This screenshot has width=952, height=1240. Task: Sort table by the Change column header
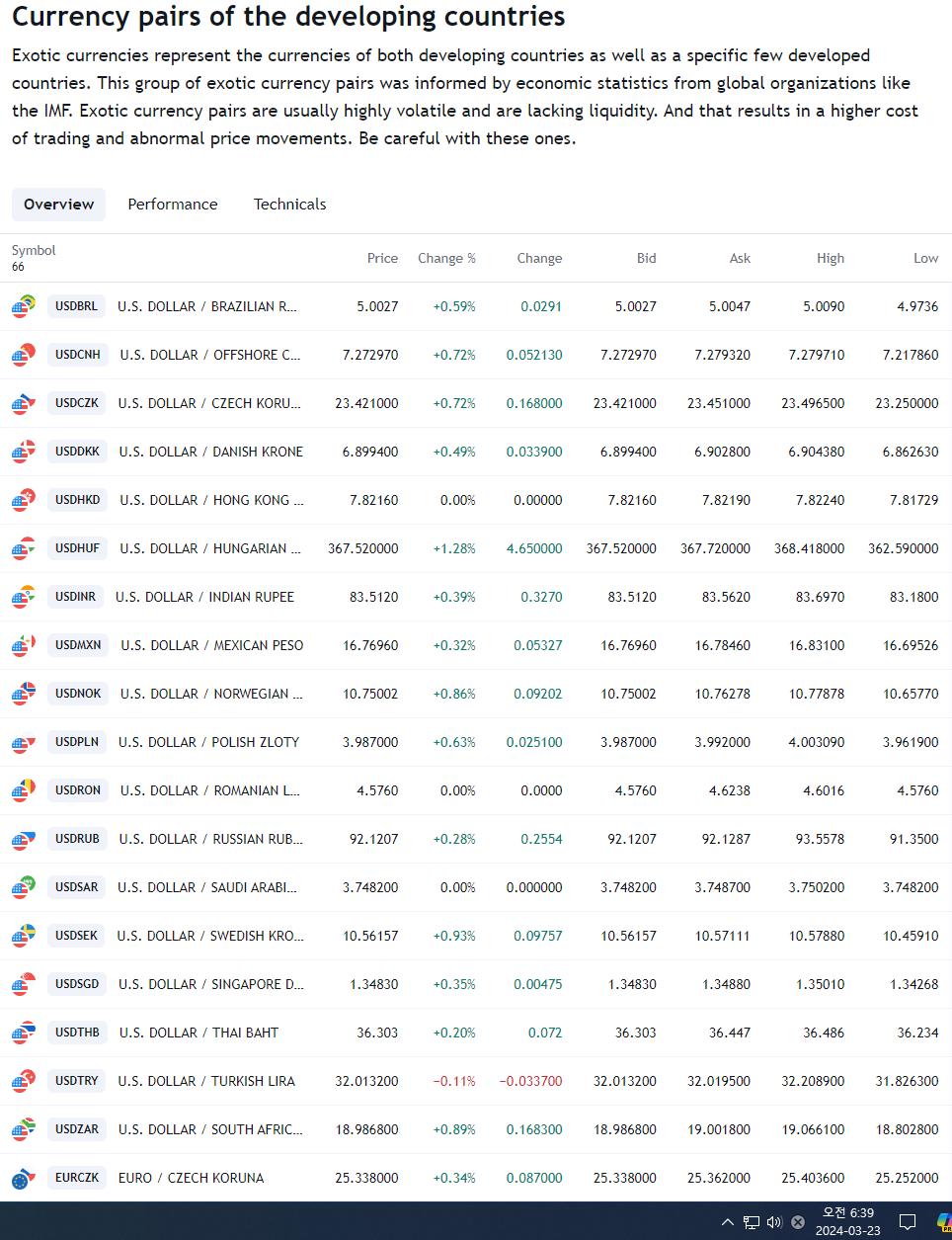coord(539,258)
